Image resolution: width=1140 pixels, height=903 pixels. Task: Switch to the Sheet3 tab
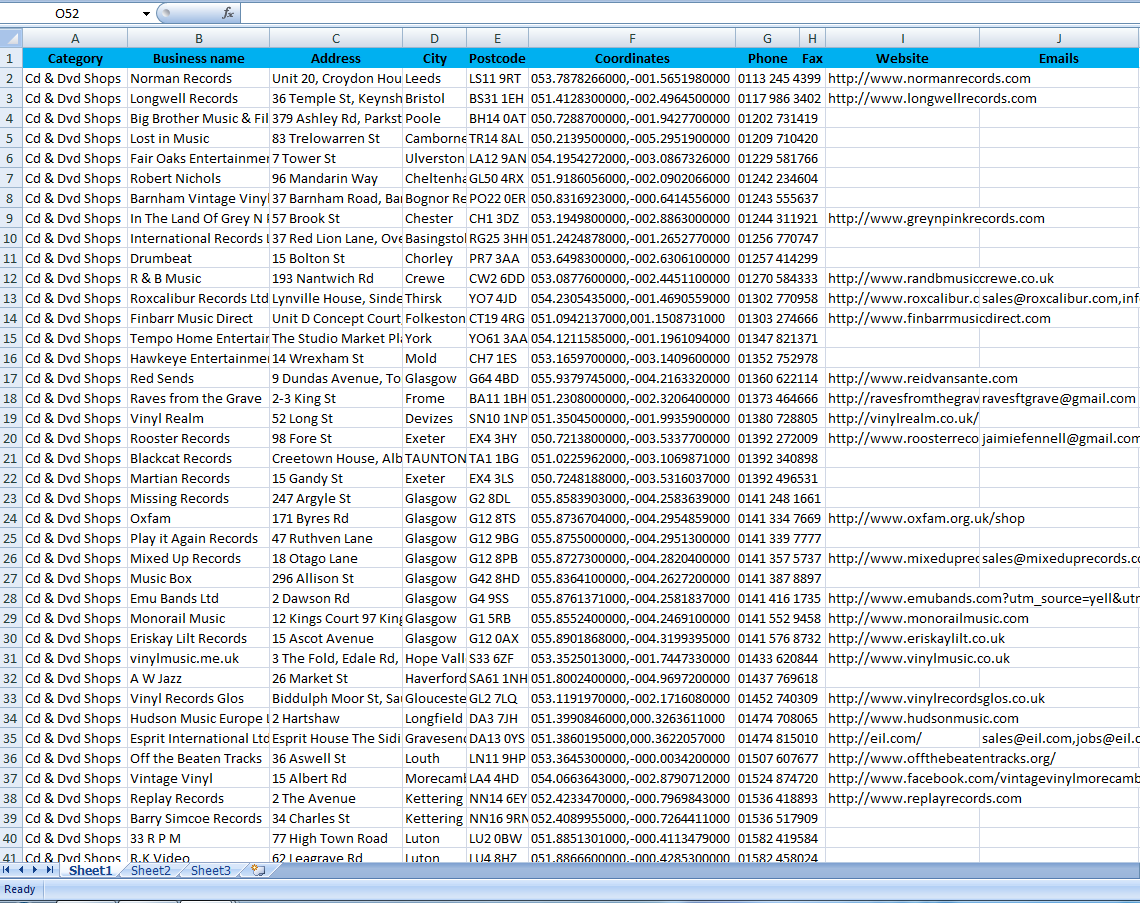pyautogui.click(x=210, y=870)
